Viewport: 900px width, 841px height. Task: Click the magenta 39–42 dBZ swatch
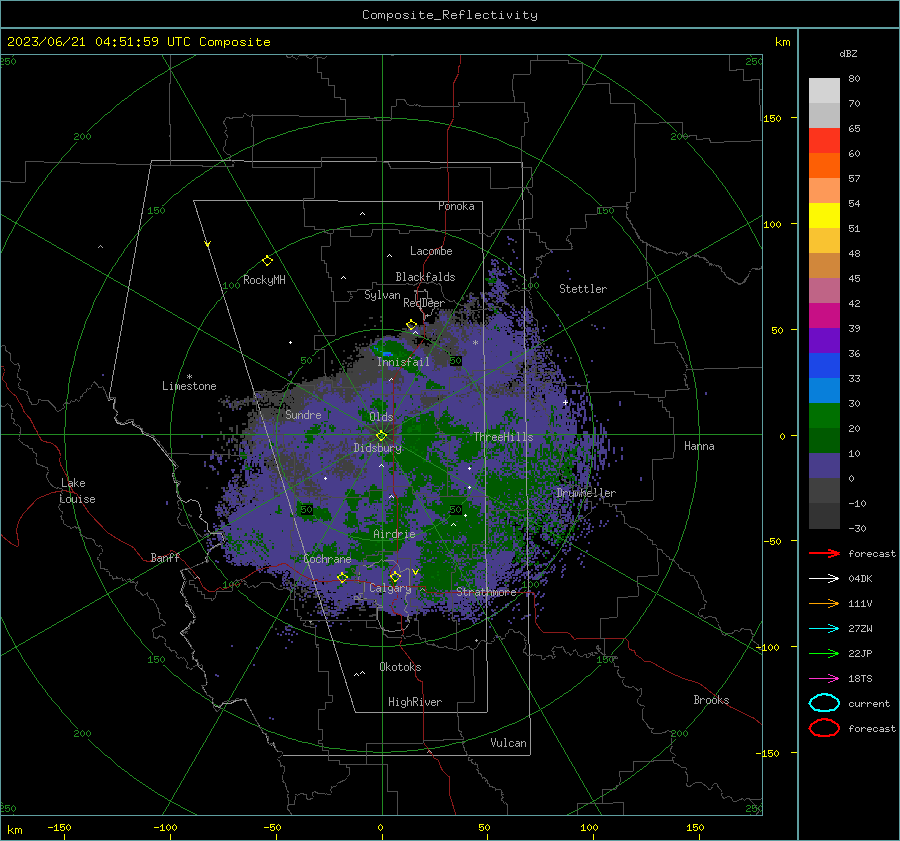point(824,316)
